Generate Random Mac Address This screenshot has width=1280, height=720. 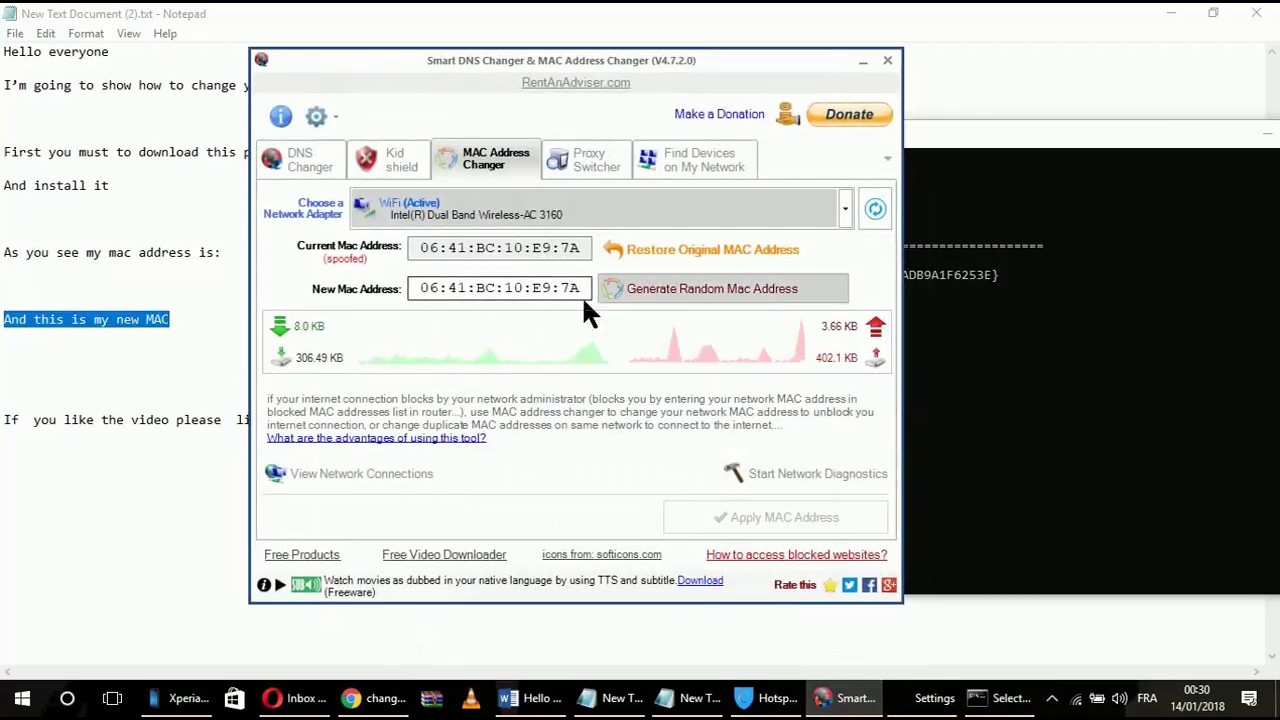point(723,289)
